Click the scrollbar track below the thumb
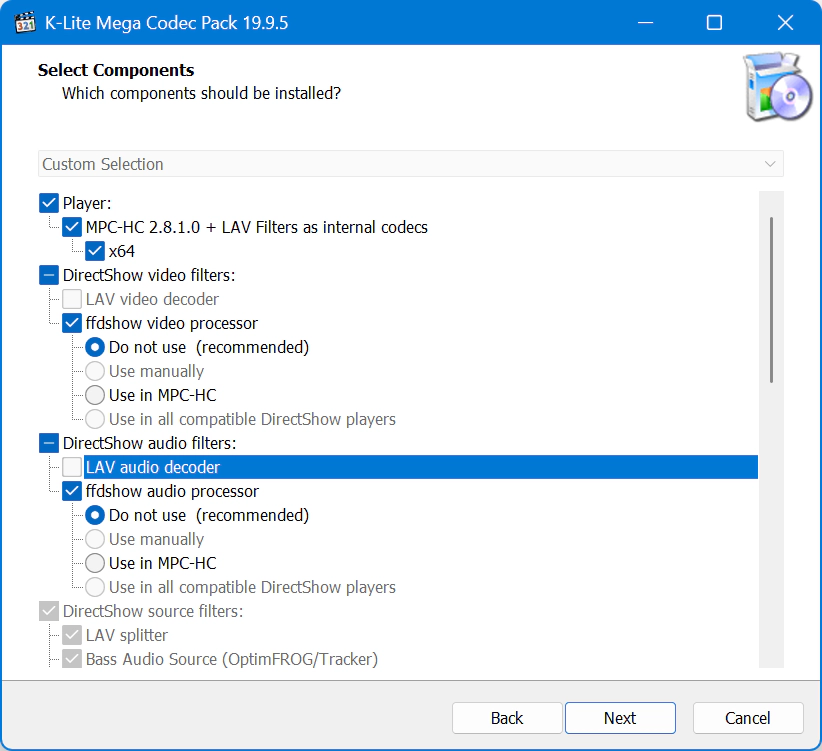The image size is (822, 751). click(x=771, y=524)
